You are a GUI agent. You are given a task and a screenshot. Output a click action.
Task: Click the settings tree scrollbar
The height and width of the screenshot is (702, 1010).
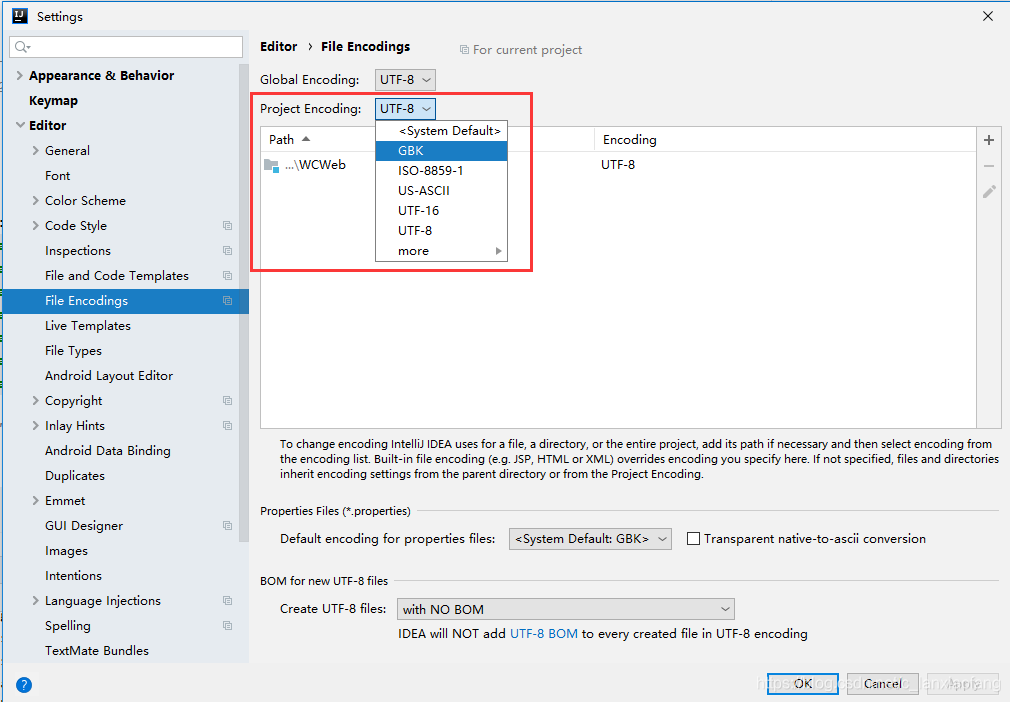243,303
